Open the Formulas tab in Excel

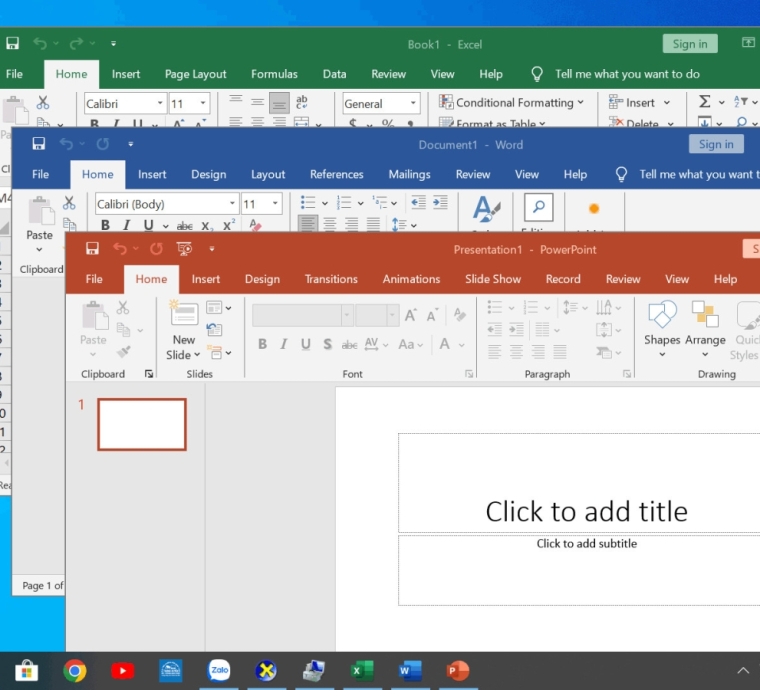(x=274, y=74)
